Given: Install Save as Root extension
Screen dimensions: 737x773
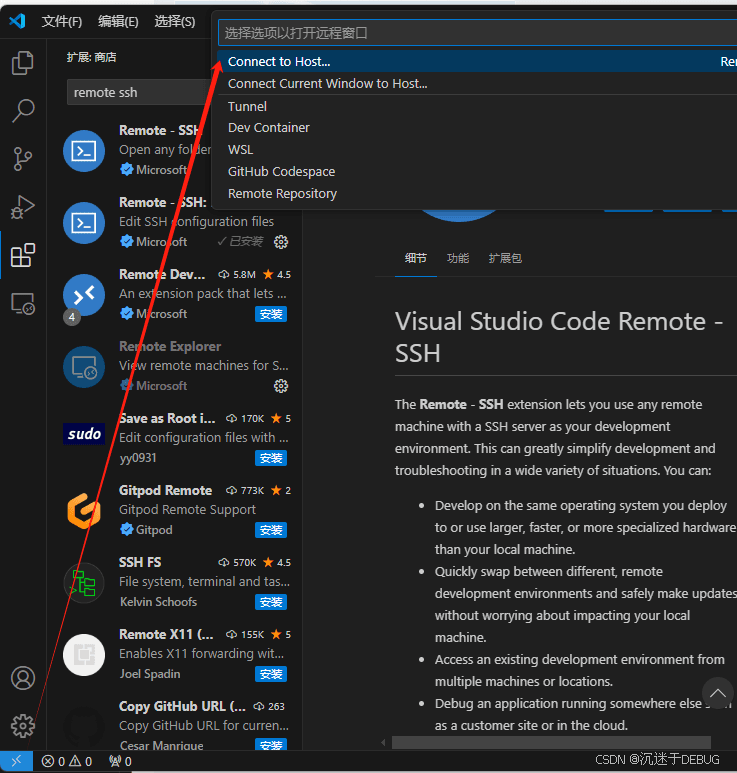Looking at the screenshot, I should [271, 458].
